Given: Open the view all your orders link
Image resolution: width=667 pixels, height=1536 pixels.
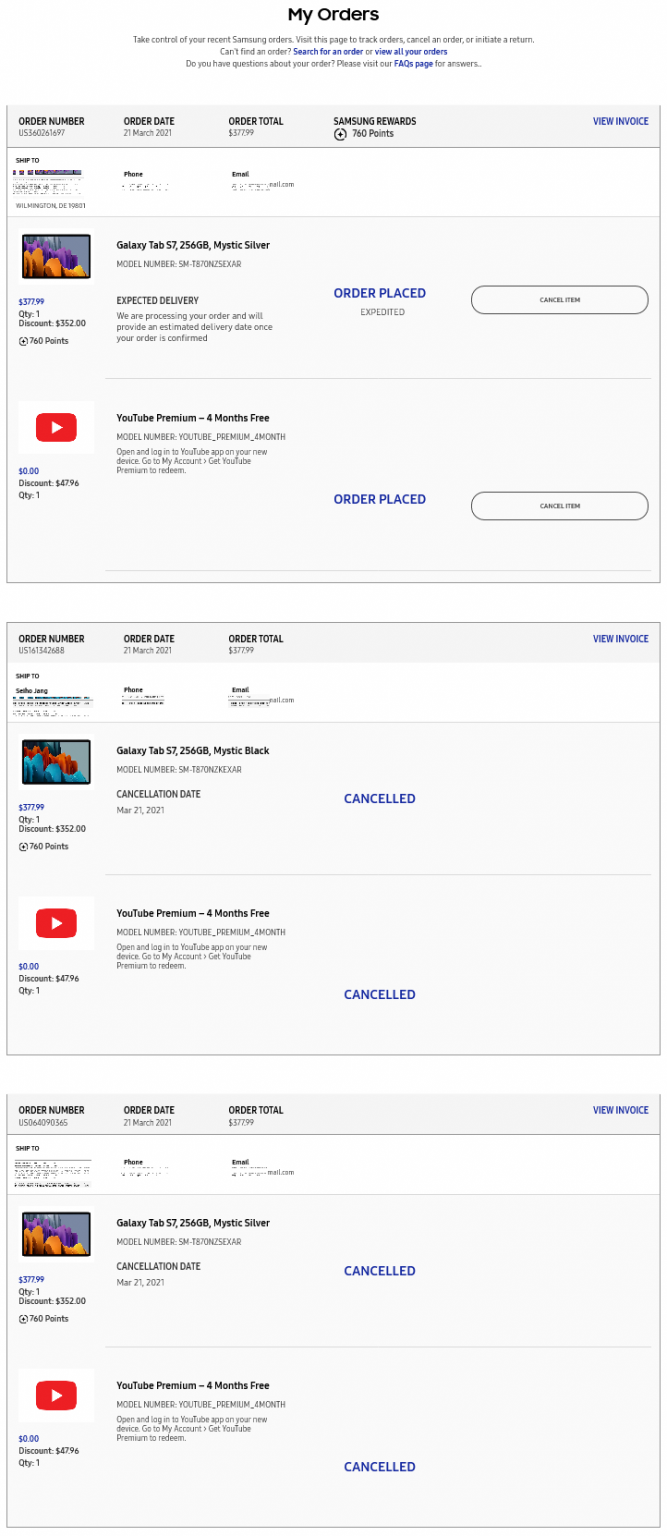Looking at the screenshot, I should click(x=411, y=51).
